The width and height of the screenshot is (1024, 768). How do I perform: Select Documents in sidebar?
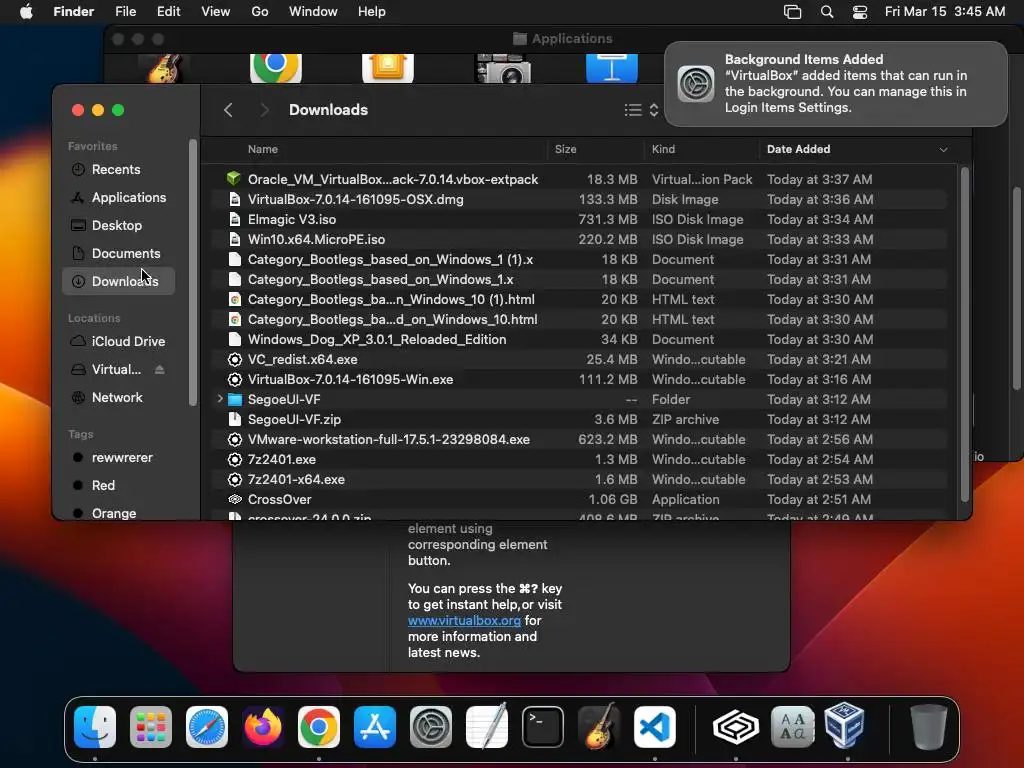pyautogui.click(x=119, y=253)
